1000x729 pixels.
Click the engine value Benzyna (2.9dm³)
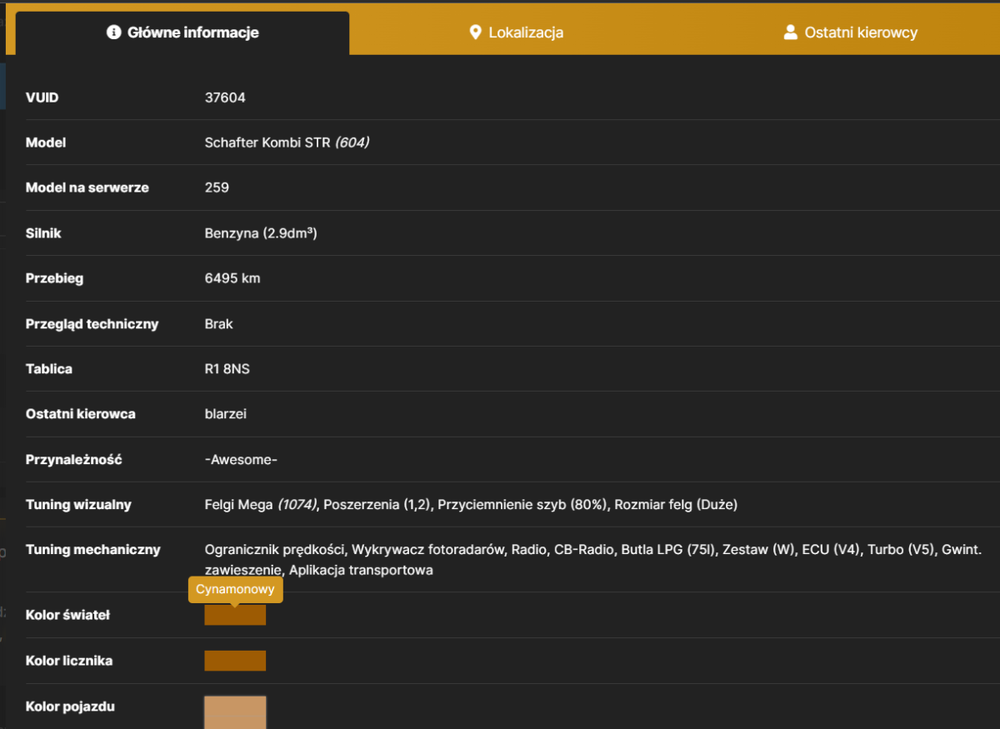point(261,233)
